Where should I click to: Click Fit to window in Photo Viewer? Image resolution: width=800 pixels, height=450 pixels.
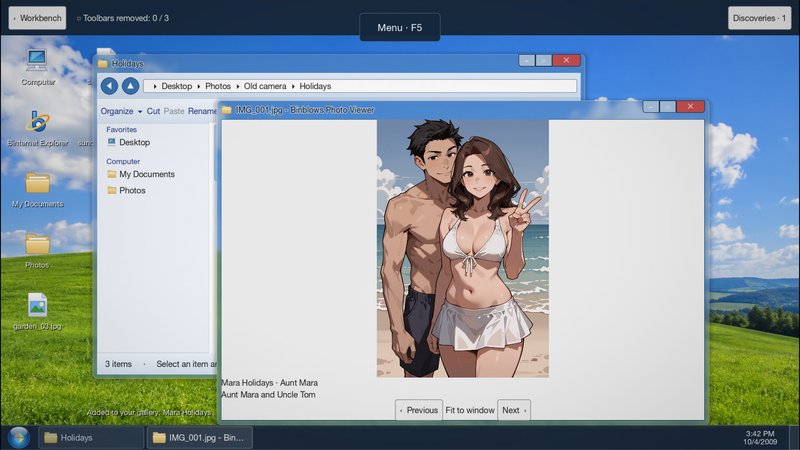point(470,410)
